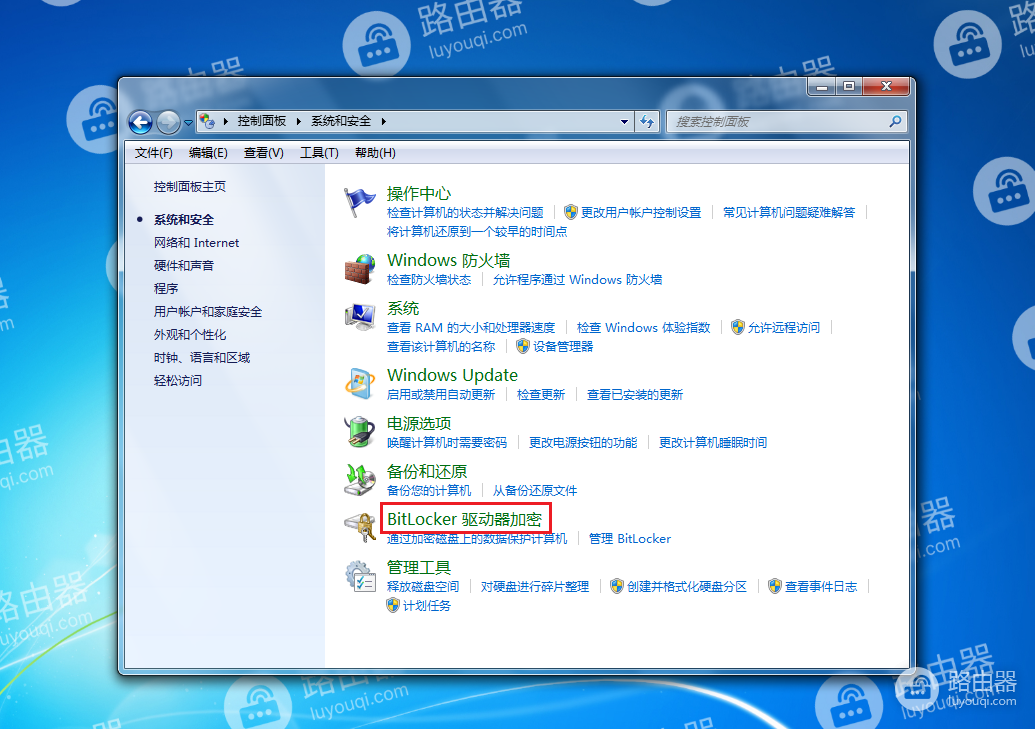Expand the arrow after 控制面板 breadcrumb
This screenshot has width=1035, height=729.
298,122
